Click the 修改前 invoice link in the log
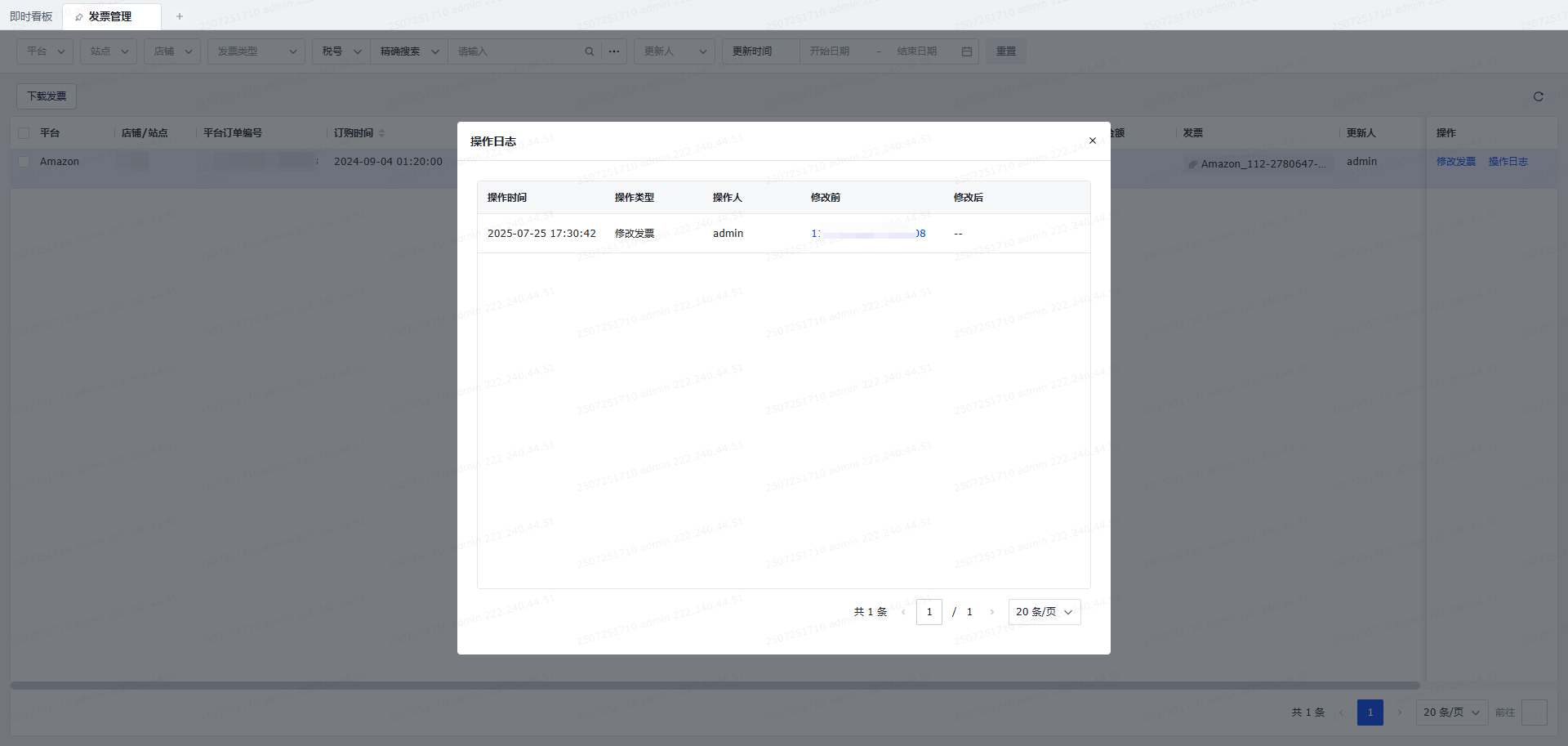The image size is (1568, 746). click(x=868, y=234)
